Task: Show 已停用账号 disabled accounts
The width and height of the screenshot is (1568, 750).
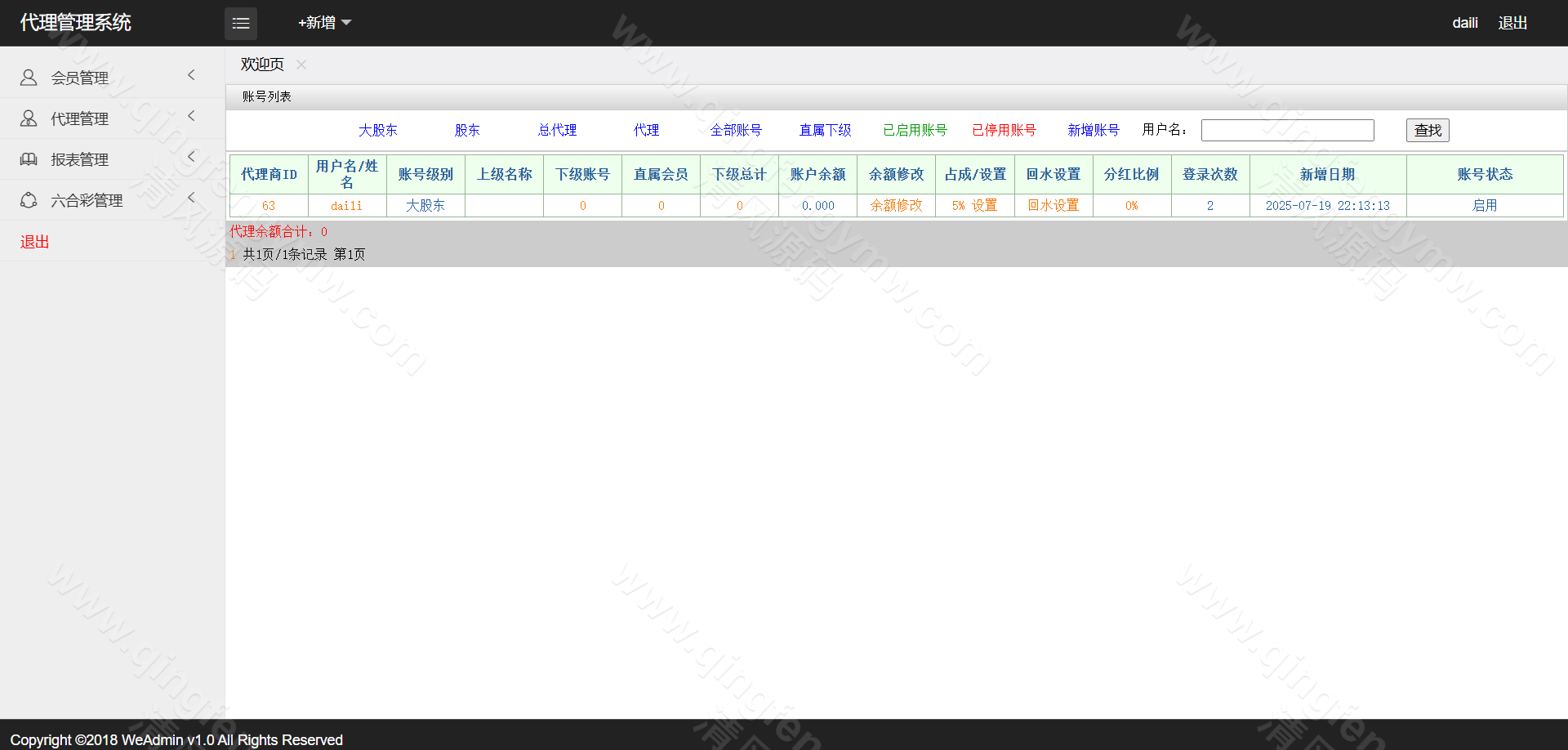Action: (1004, 130)
